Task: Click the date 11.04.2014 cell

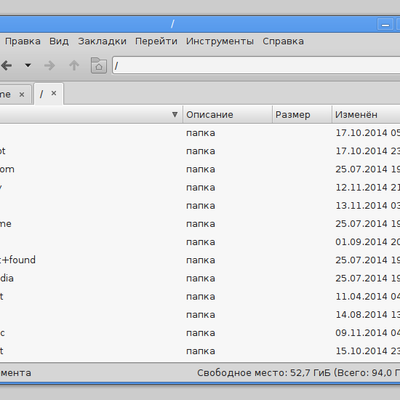Action: pyautogui.click(x=367, y=296)
